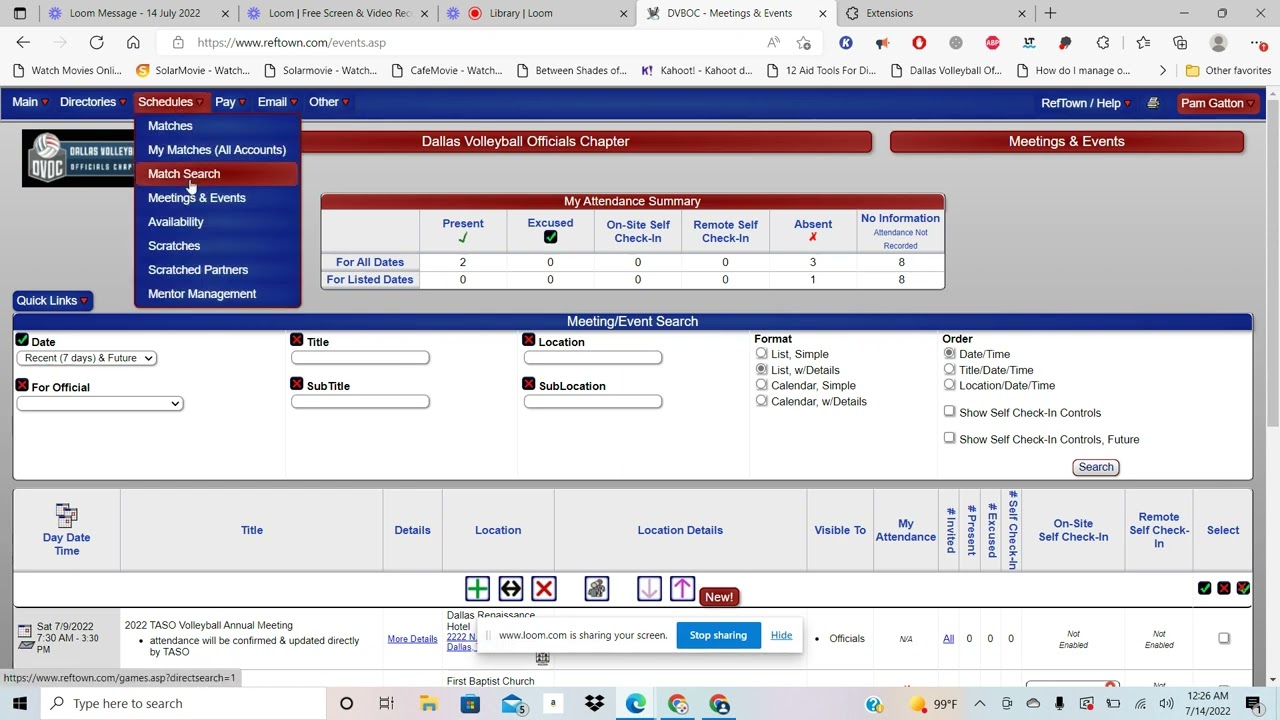
Task: Click the double-arrow swap icon in event toolbar
Action: pyautogui.click(x=511, y=589)
